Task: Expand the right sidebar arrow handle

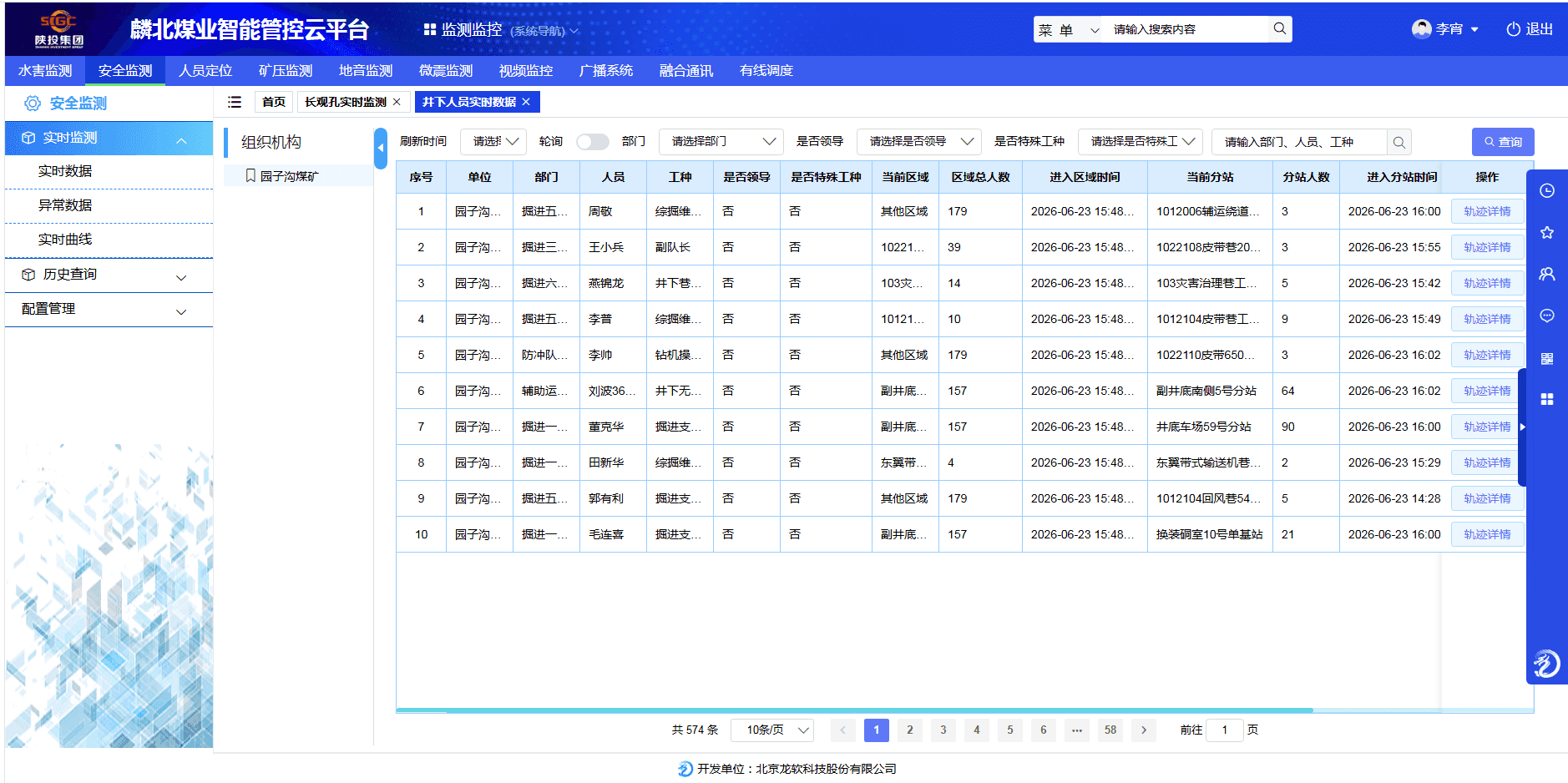Action: coord(1522,427)
